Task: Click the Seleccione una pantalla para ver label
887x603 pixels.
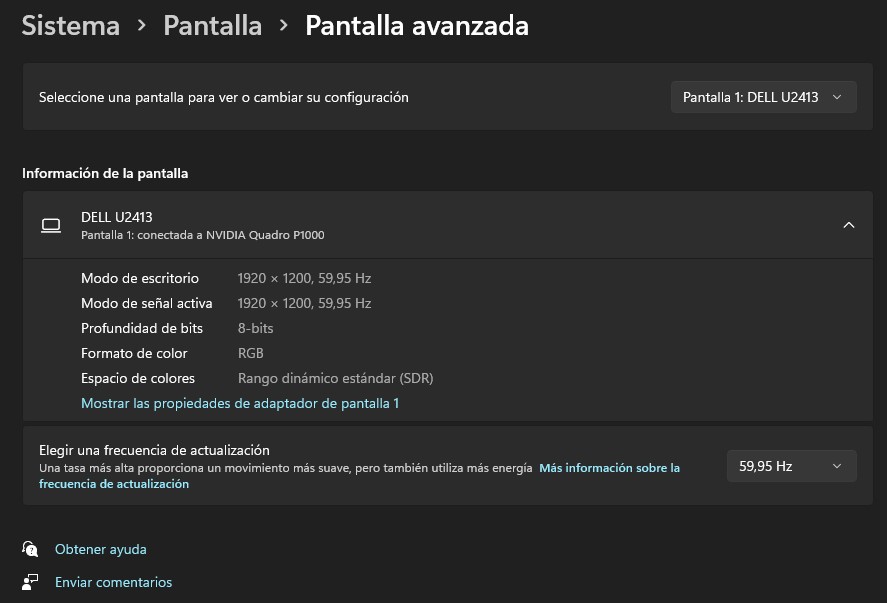Action: pyautogui.click(x=223, y=97)
